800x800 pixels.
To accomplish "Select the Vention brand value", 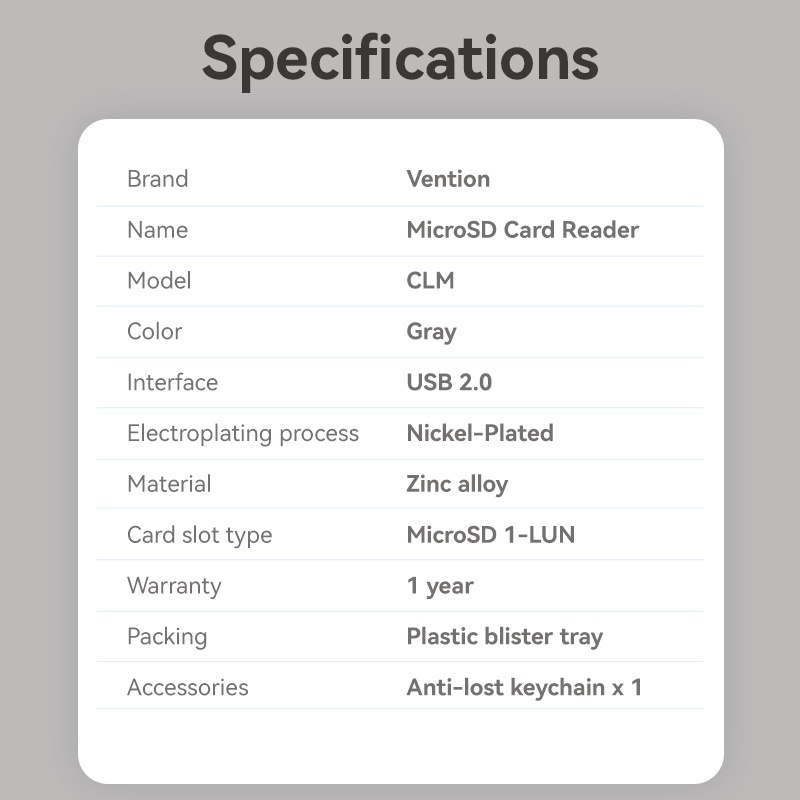I will click(x=448, y=179).
